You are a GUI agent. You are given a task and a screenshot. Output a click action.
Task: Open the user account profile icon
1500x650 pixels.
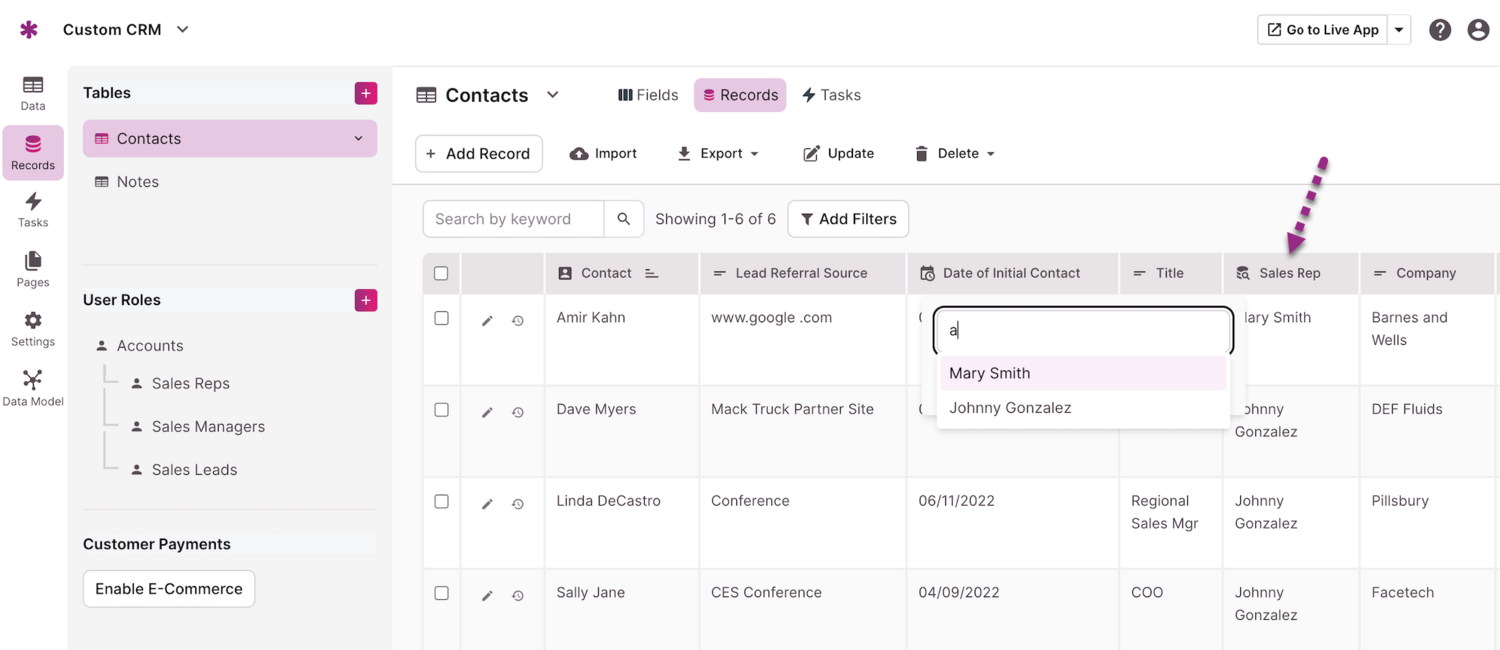1478,30
